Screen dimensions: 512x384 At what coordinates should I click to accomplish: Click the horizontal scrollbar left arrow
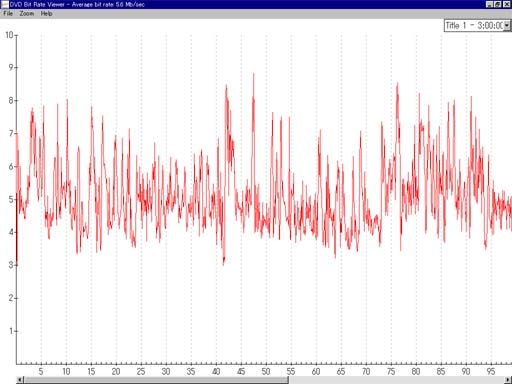coord(20,380)
